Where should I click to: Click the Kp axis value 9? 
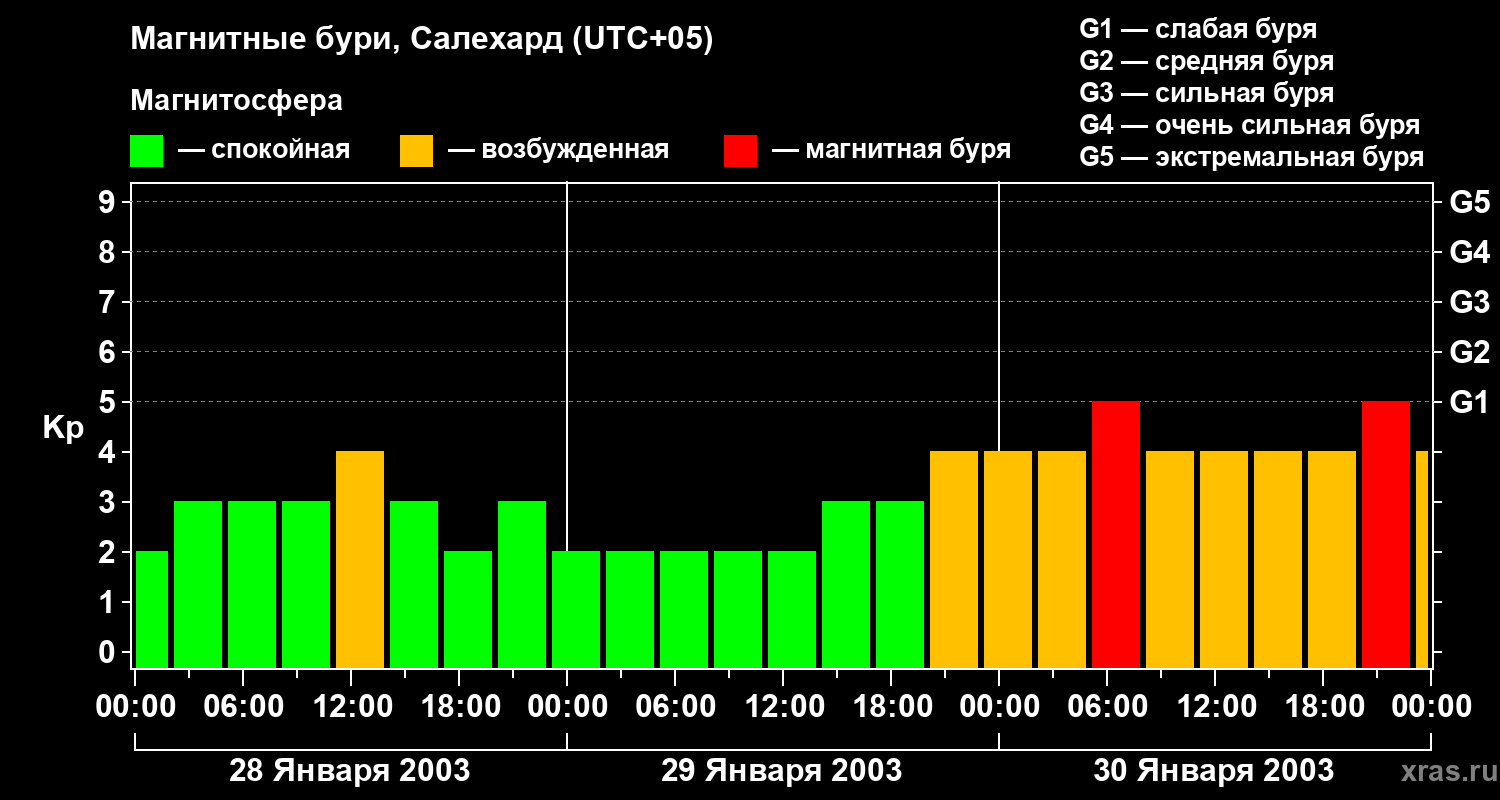pyautogui.click(x=109, y=202)
